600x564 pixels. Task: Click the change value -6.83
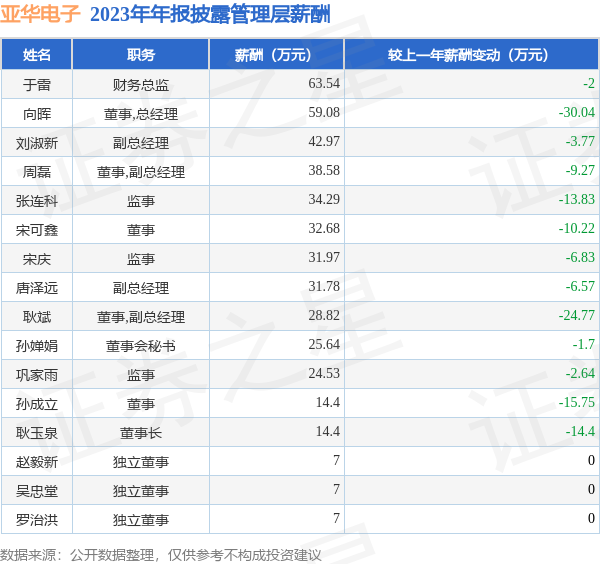click(580, 258)
